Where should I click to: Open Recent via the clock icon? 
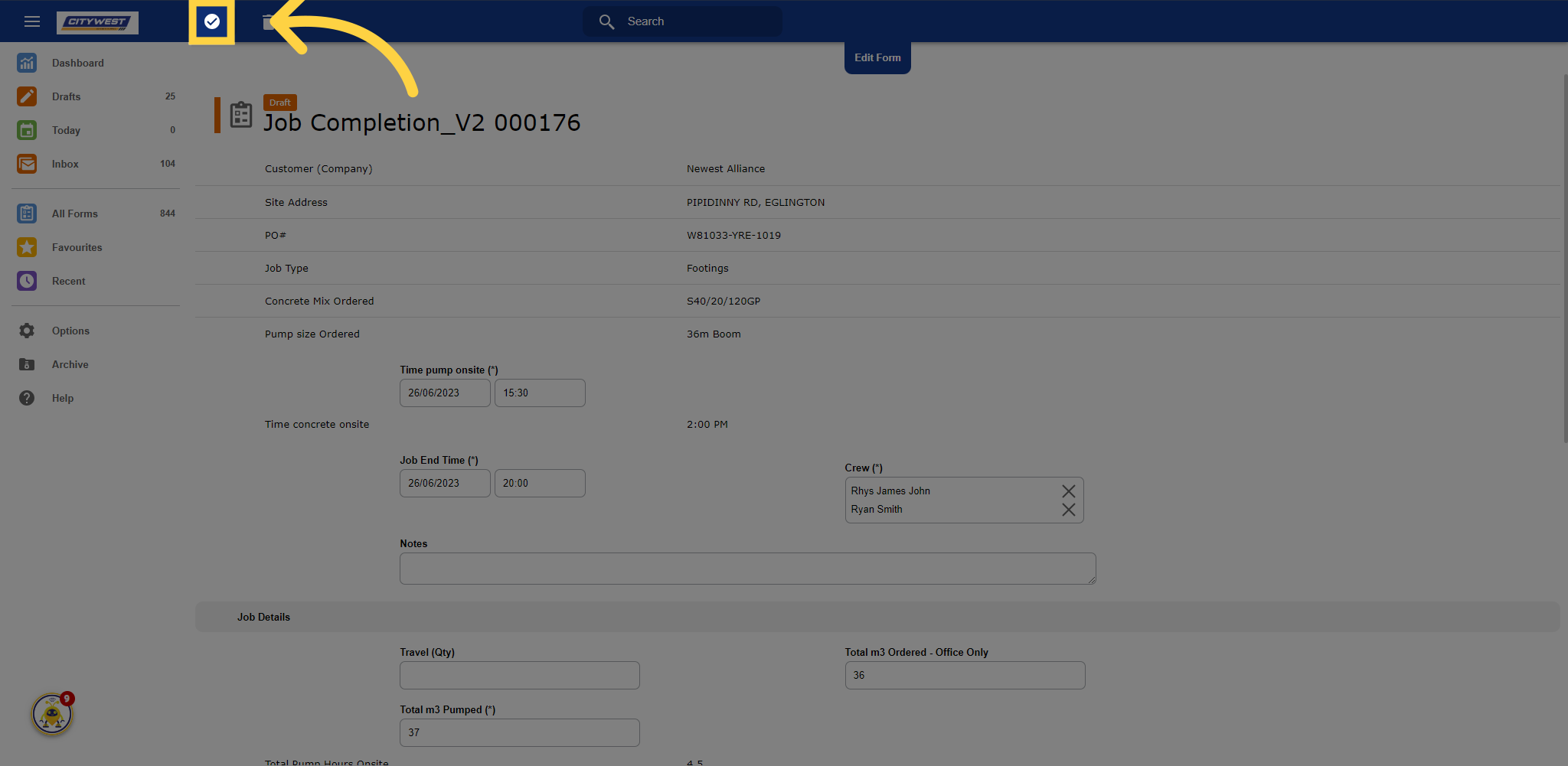[68, 281]
